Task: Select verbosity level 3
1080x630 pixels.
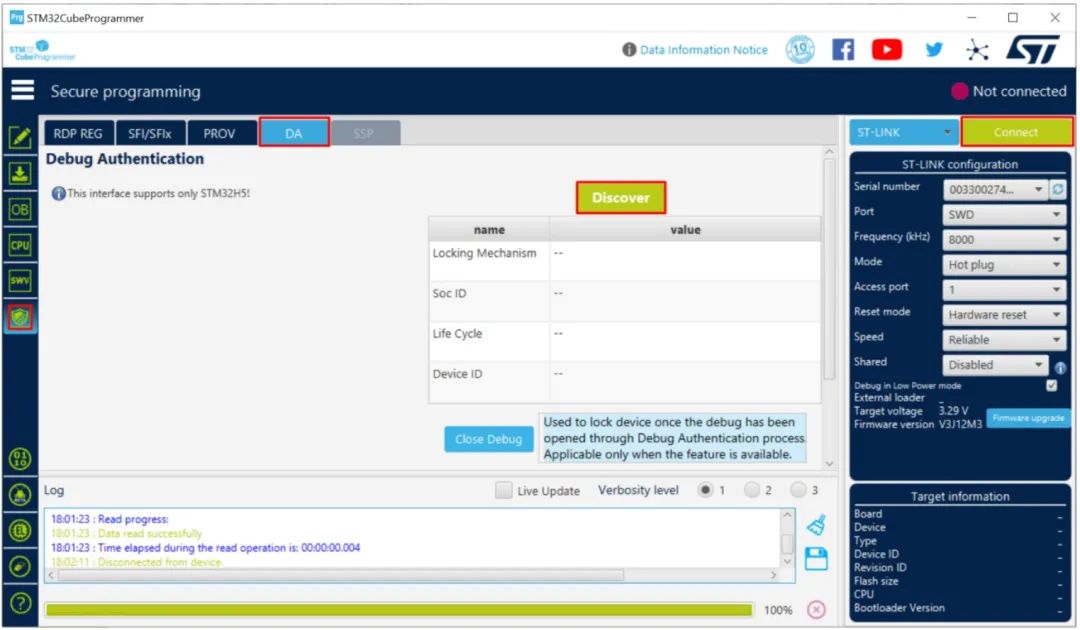Action: (798, 490)
